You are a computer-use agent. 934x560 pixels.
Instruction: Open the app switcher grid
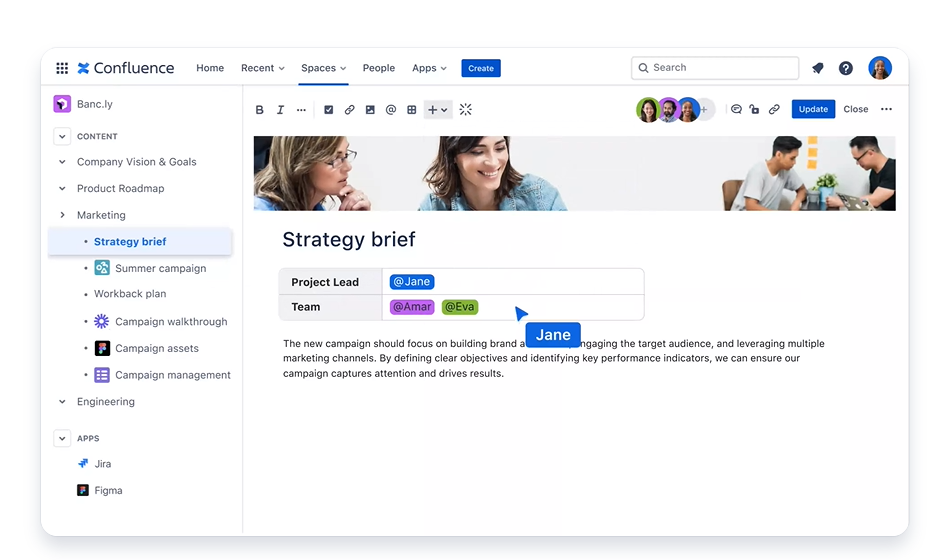point(62,68)
